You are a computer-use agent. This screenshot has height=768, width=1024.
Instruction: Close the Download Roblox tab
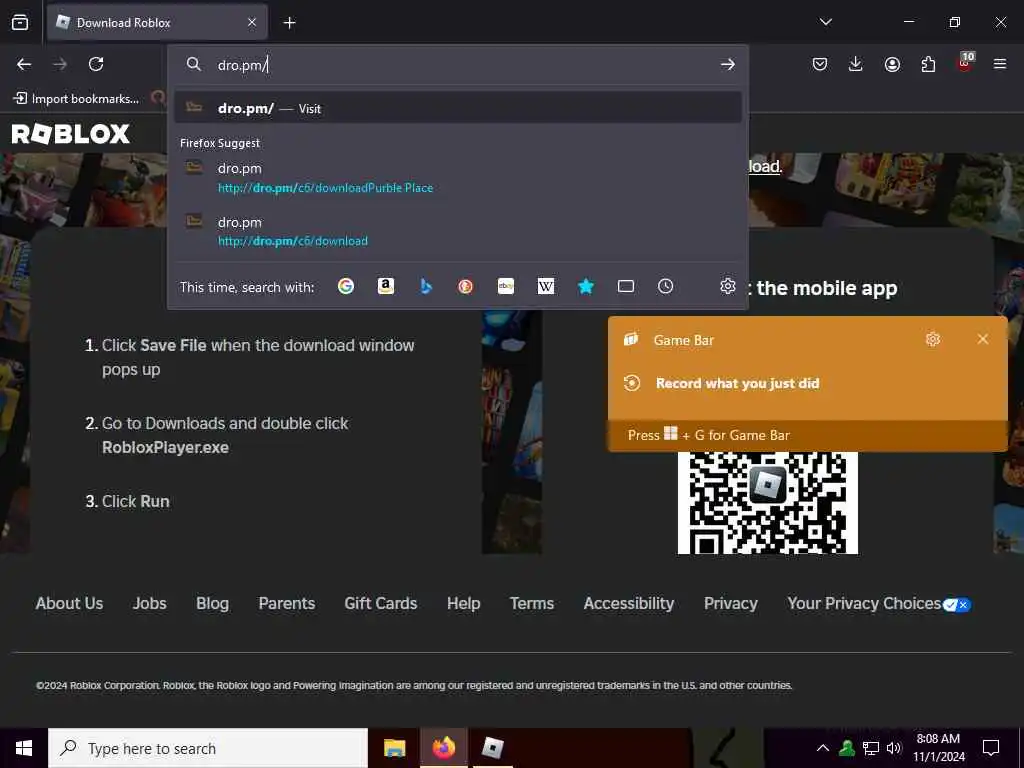[x=252, y=22]
